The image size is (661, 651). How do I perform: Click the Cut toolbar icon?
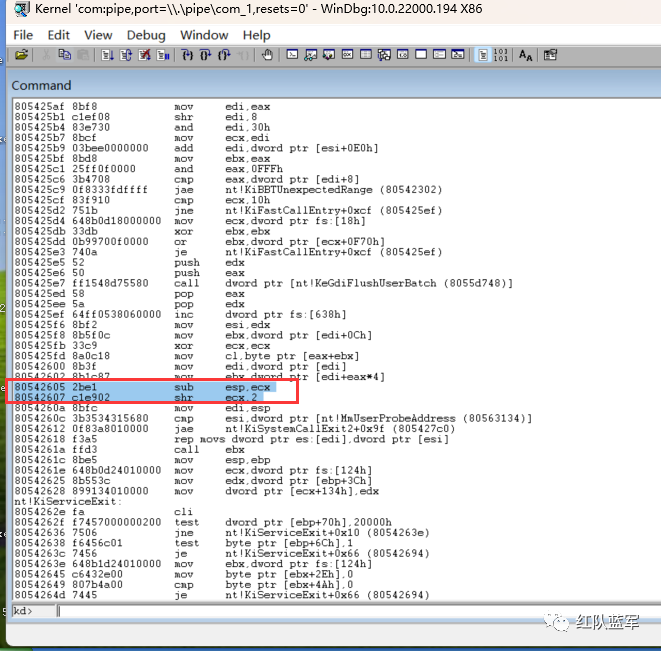(x=46, y=55)
